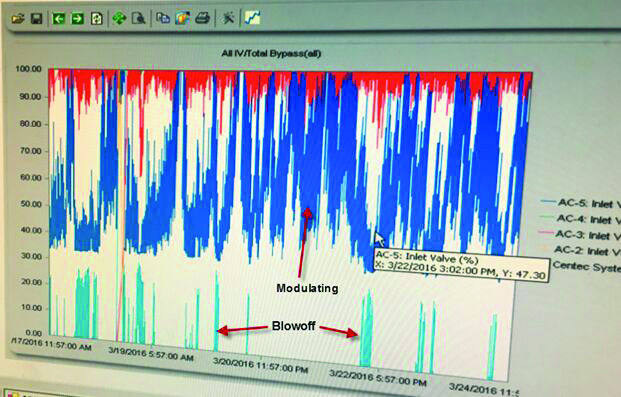The height and width of the screenshot is (397, 621).
Task: Select the AC-3 Inlet Valve legend entry
Action: tap(580, 235)
